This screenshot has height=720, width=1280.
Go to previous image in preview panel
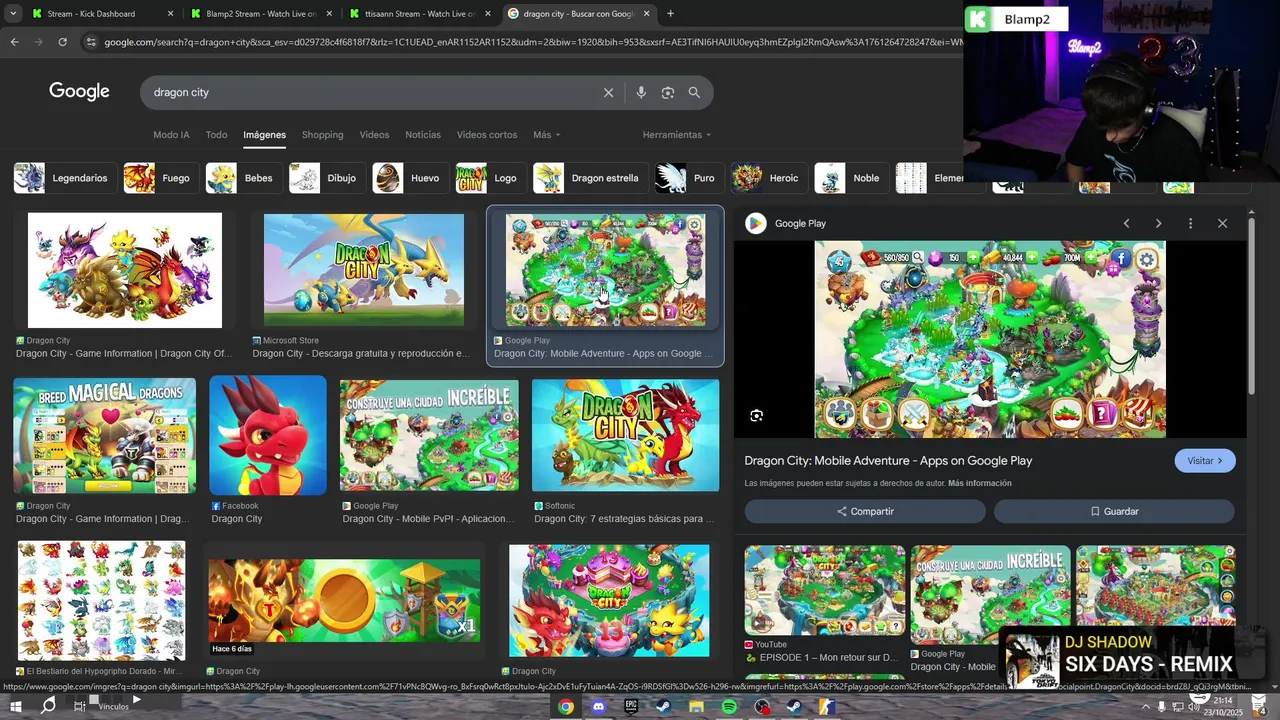point(1127,223)
